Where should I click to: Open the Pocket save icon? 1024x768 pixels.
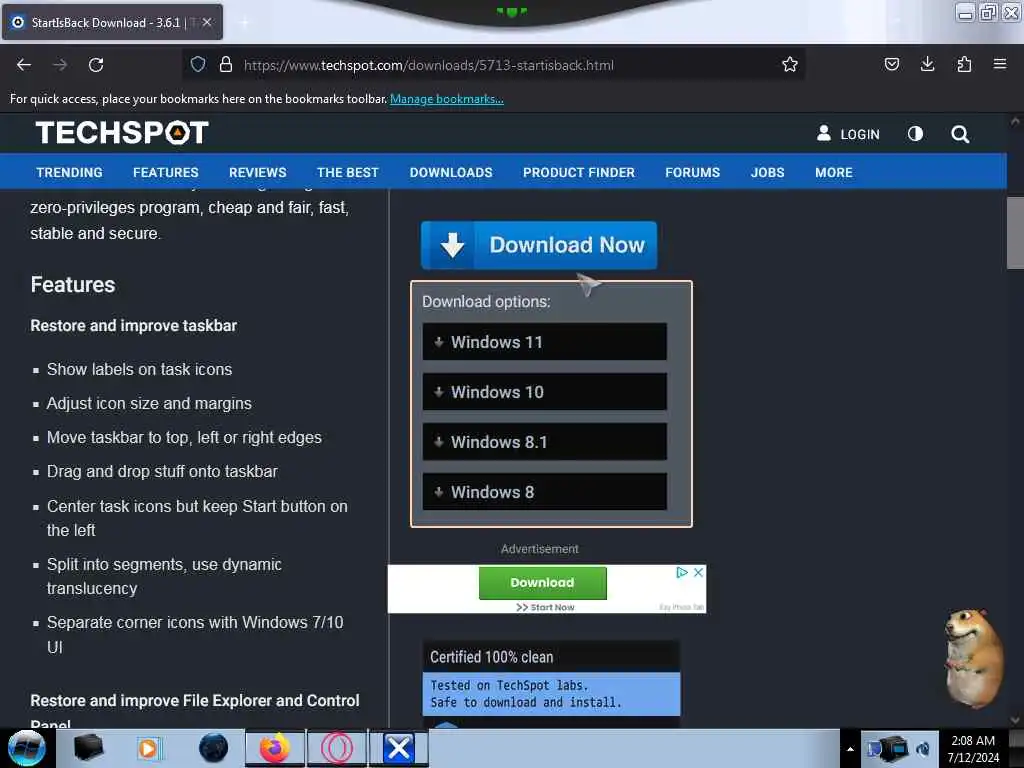click(891, 64)
